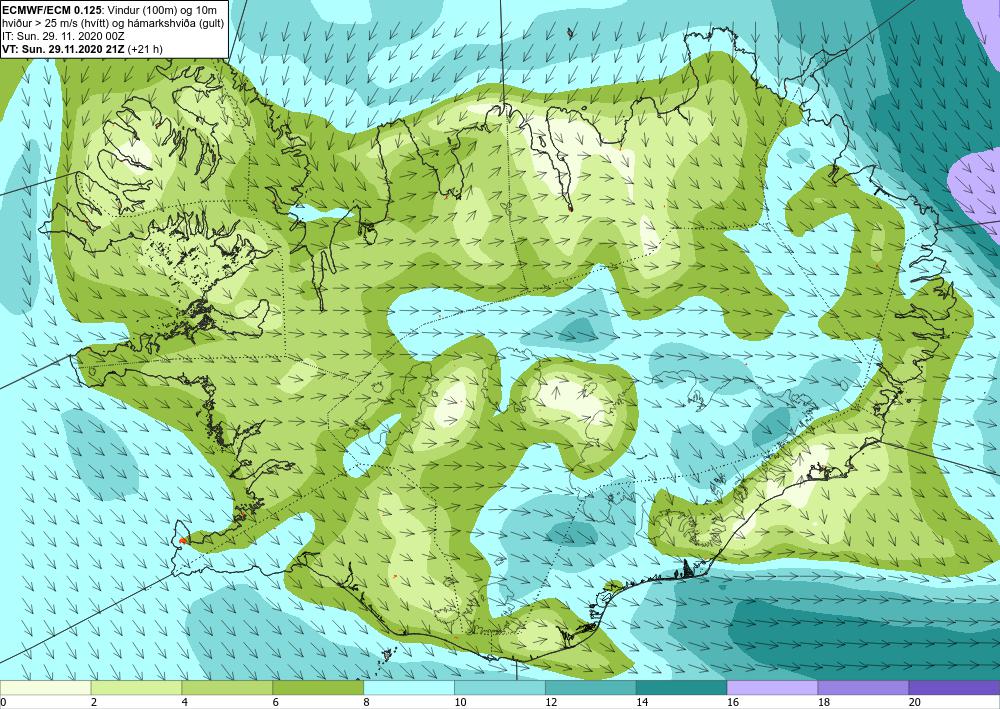
Task: Select the light green 2–4 legend swatch
Action: pos(136,688)
